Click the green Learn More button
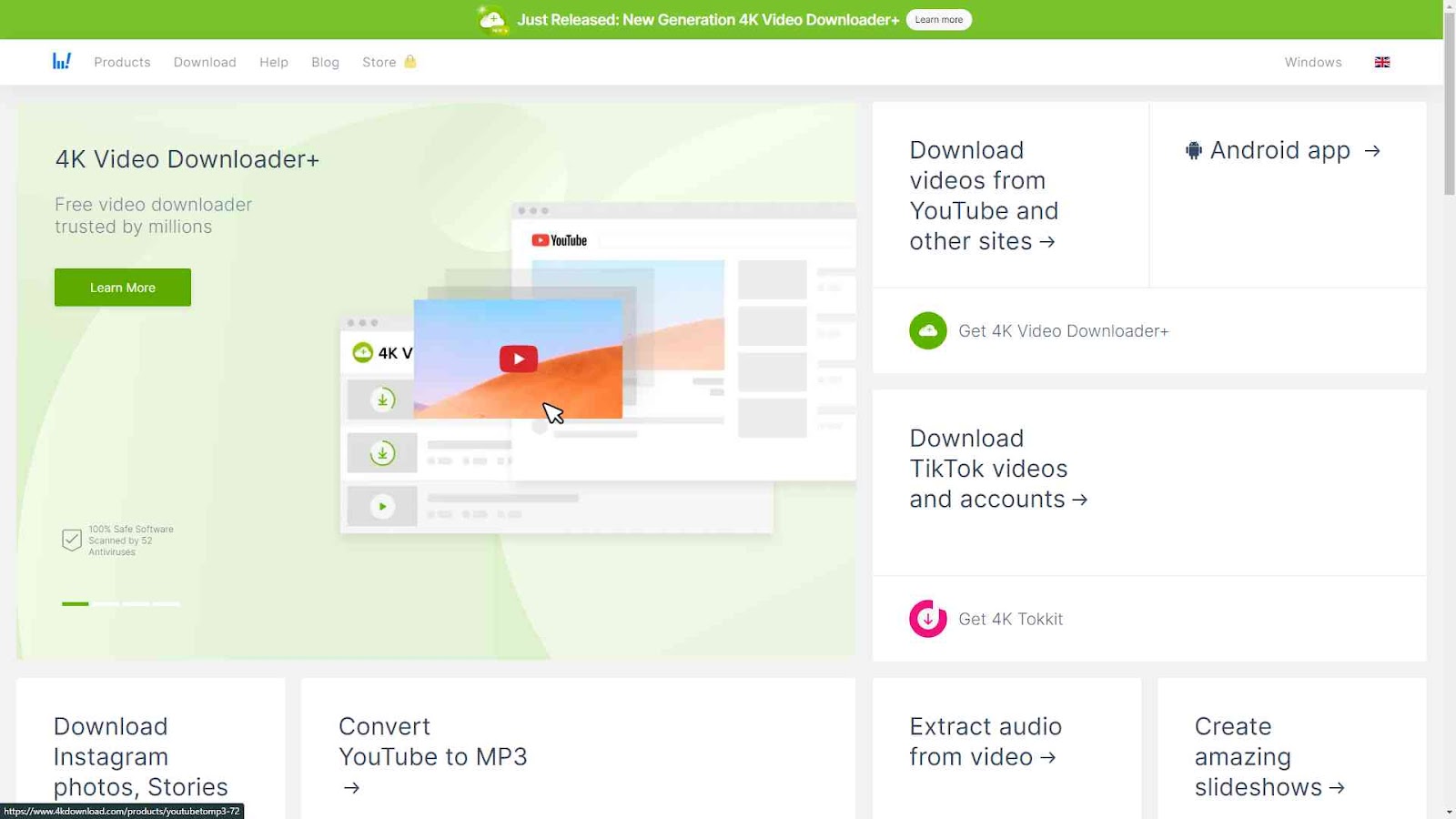This screenshot has width=1456, height=819. (x=123, y=288)
